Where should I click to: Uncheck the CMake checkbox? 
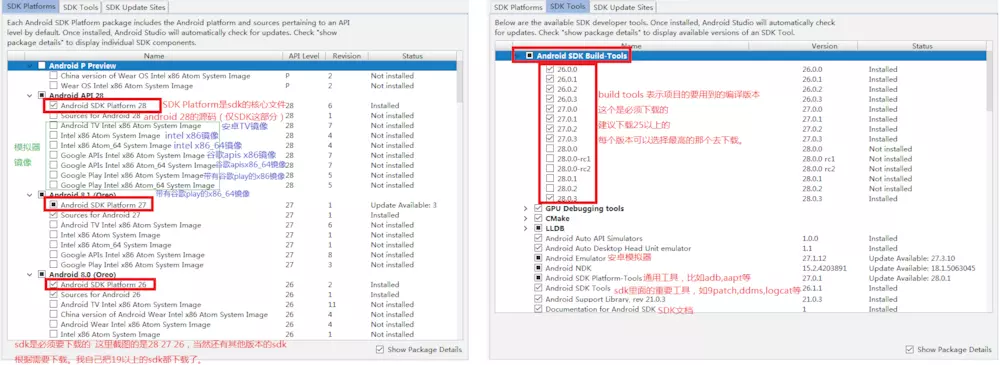click(x=538, y=218)
